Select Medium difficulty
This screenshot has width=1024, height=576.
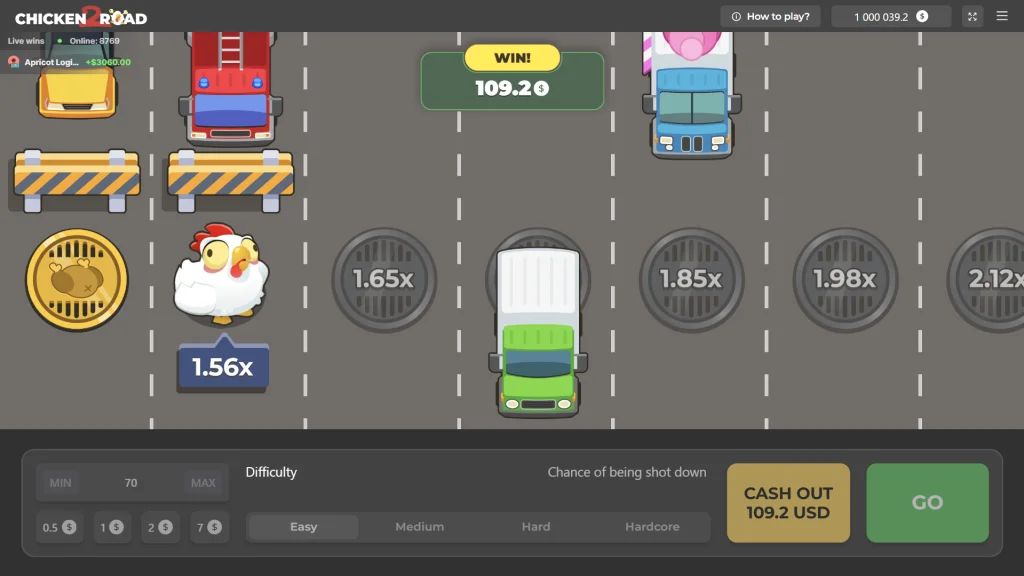[419, 527]
